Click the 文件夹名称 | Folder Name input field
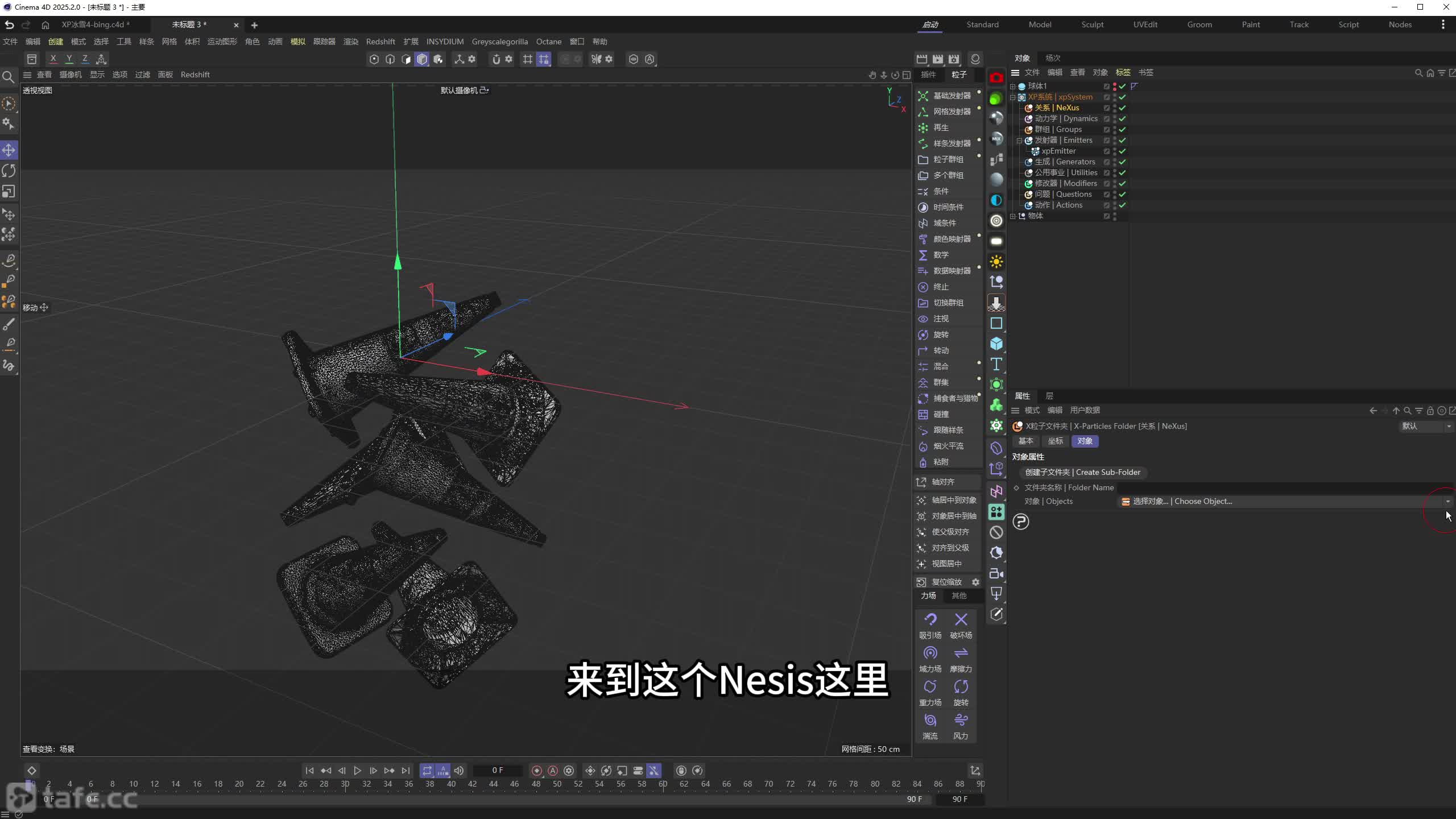 tap(1285, 488)
